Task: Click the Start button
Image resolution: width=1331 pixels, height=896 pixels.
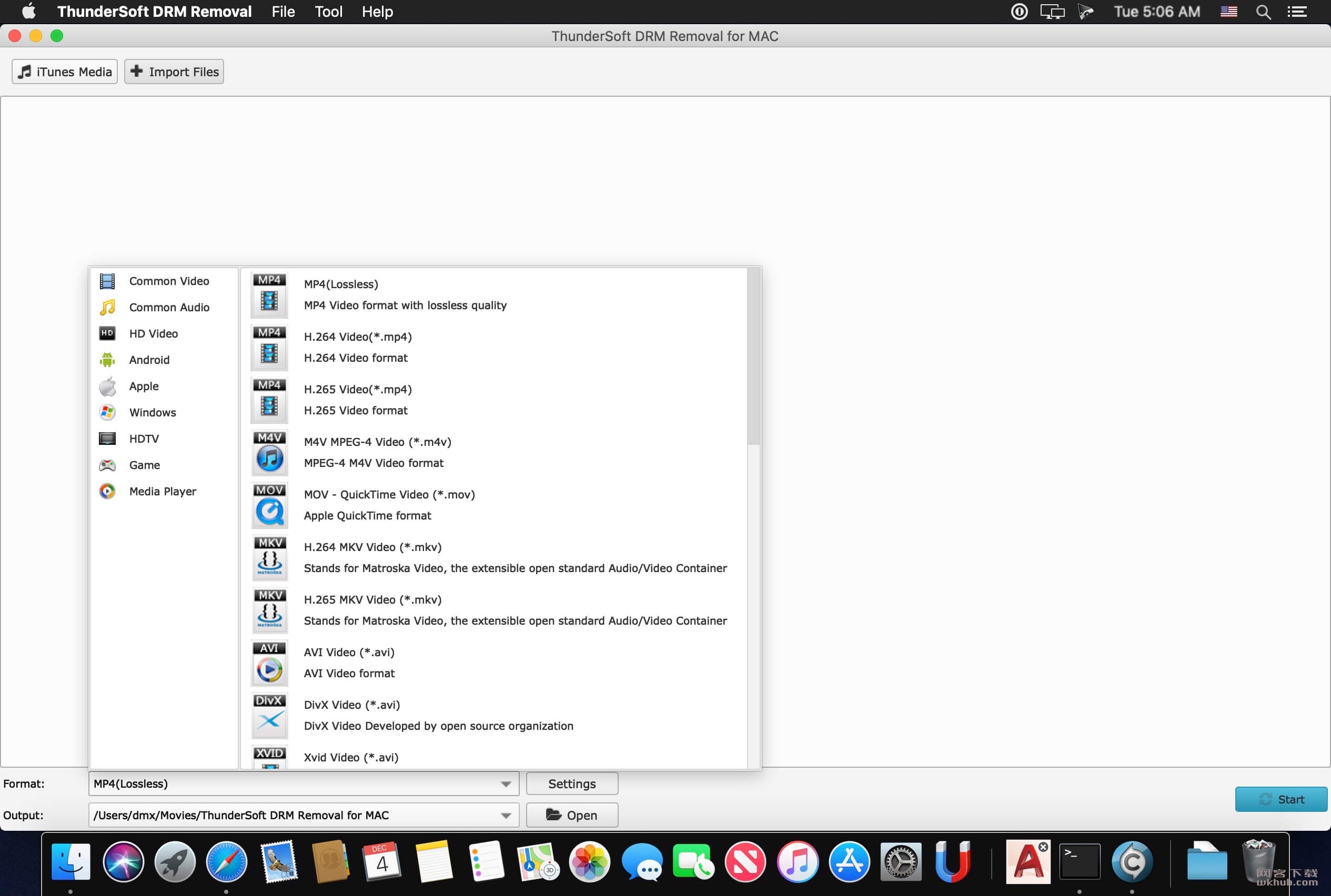Action: click(x=1280, y=799)
